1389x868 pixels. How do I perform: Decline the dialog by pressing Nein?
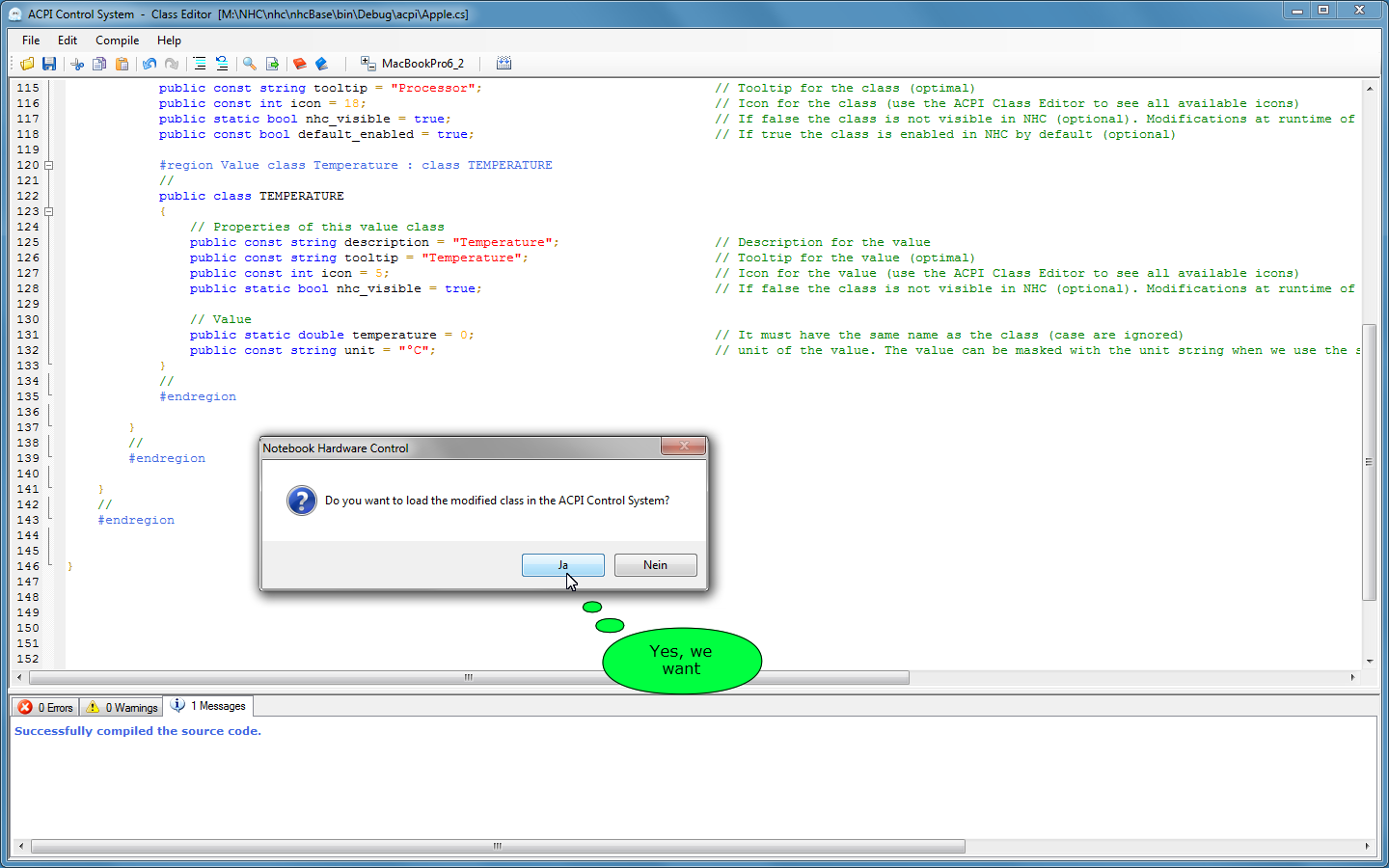tap(655, 565)
